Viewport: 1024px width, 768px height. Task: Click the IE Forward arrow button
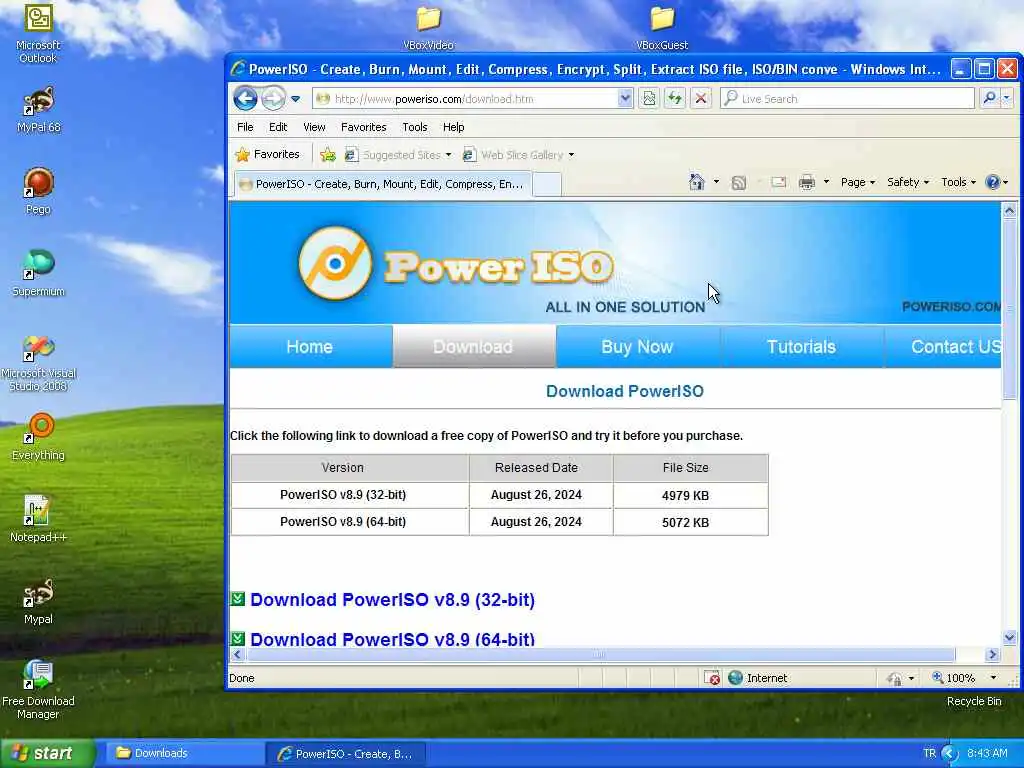click(x=273, y=99)
